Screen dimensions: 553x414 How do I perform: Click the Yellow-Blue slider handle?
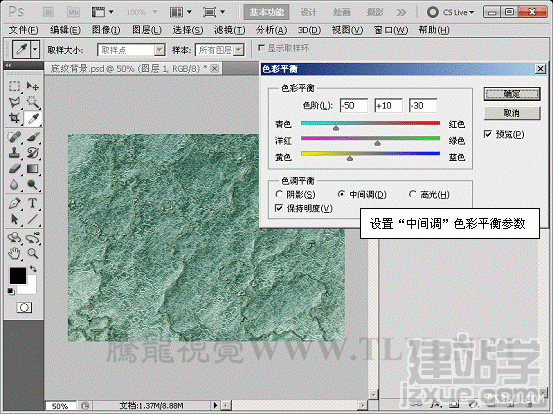(x=350, y=158)
